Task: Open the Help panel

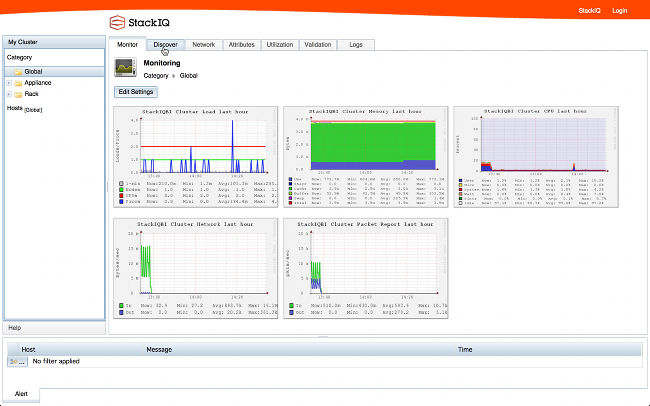Action: (54, 328)
